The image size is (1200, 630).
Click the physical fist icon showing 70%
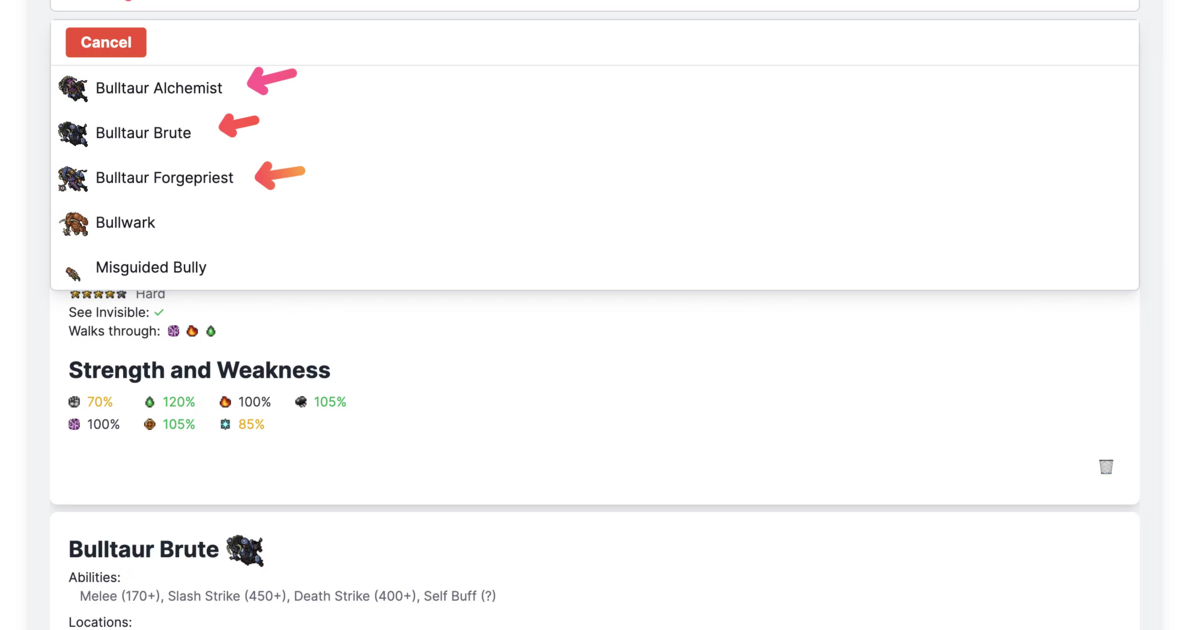click(74, 402)
